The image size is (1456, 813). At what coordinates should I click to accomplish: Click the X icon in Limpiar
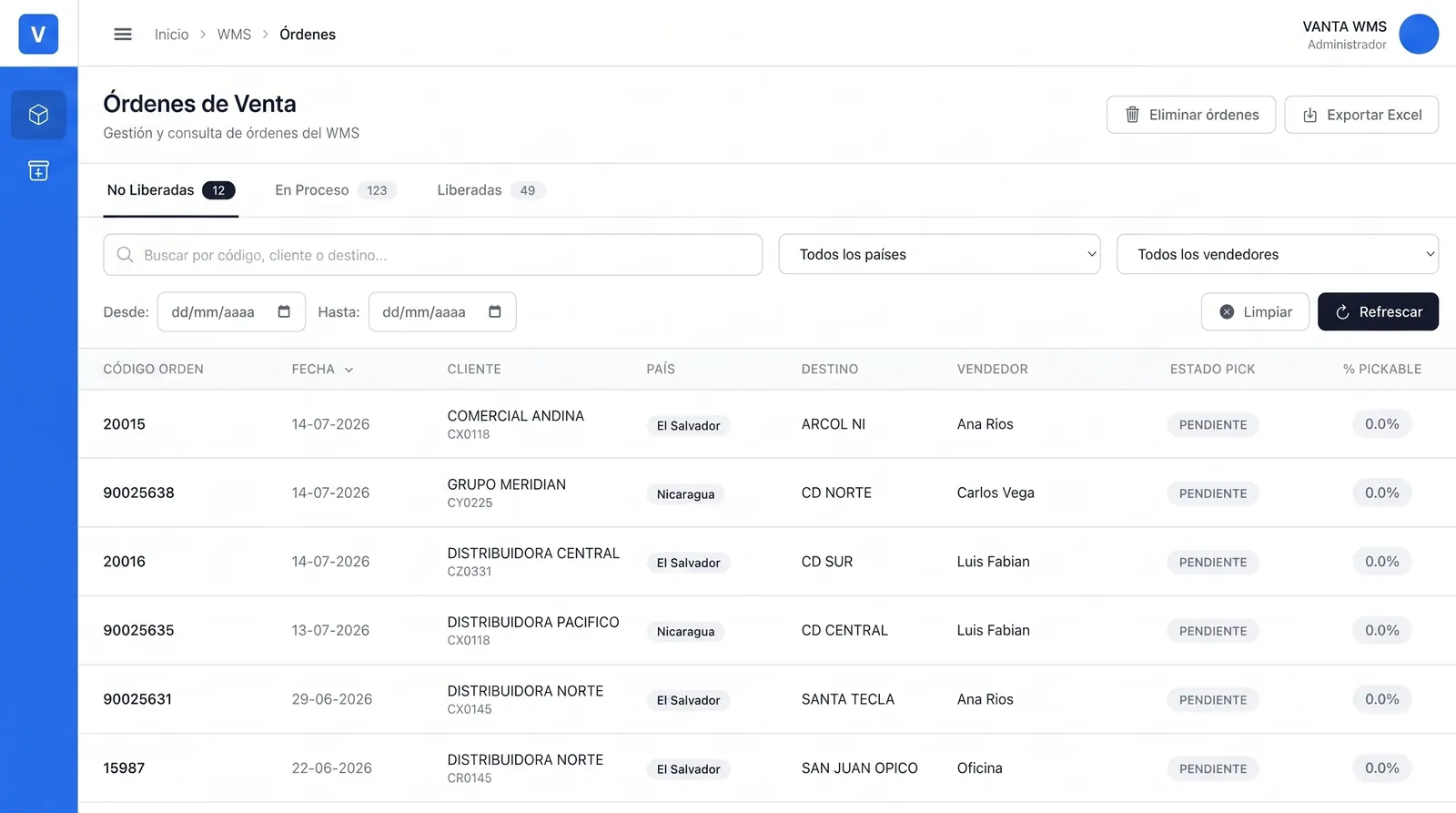pos(1227,311)
